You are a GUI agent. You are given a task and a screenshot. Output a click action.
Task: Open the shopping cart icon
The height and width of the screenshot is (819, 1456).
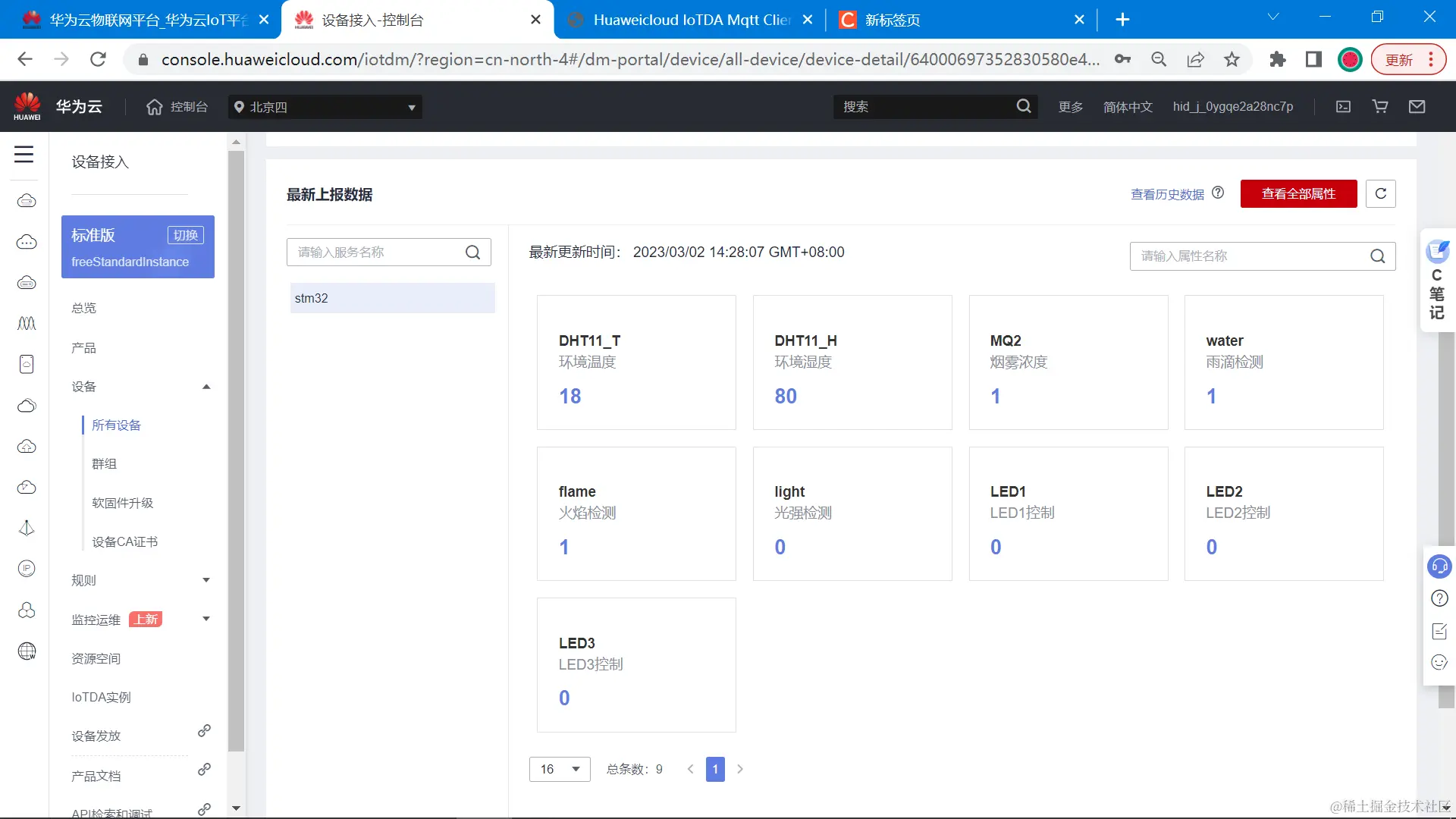1380,107
